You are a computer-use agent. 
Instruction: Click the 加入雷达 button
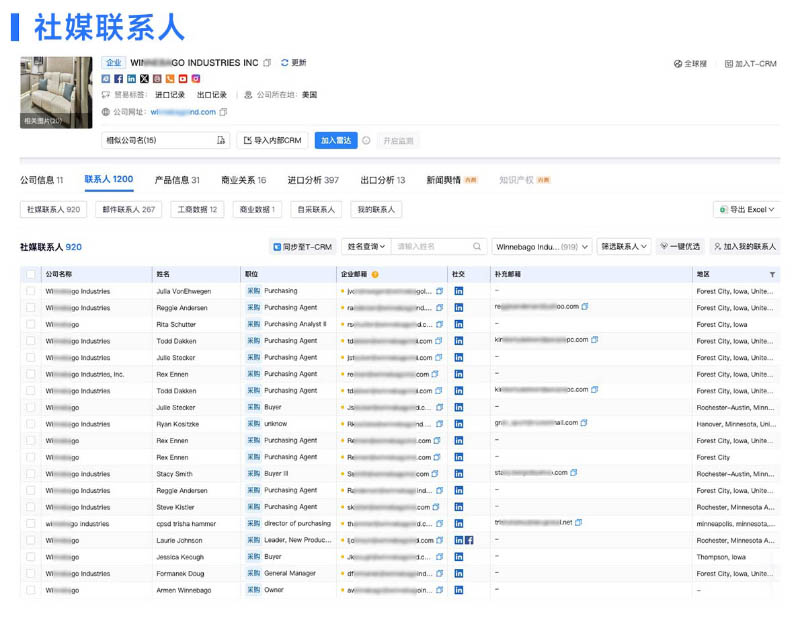[x=335, y=141]
